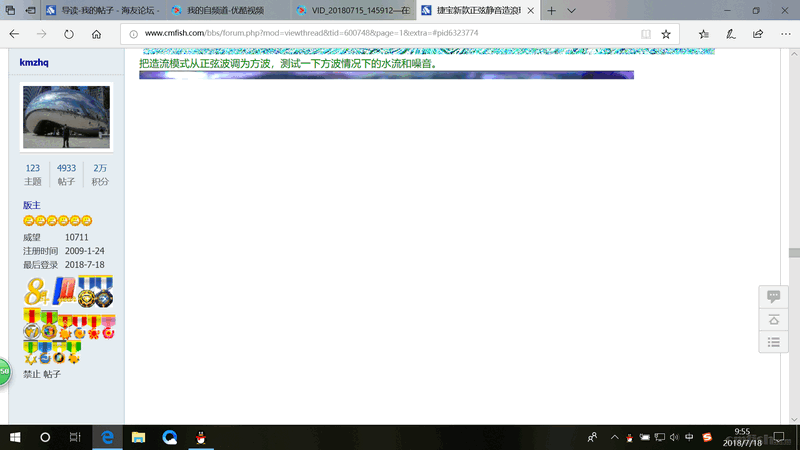The height and width of the screenshot is (450, 800).
Task: Close the 捷宝新款正弦静音造浪 tab
Action: (x=531, y=10)
